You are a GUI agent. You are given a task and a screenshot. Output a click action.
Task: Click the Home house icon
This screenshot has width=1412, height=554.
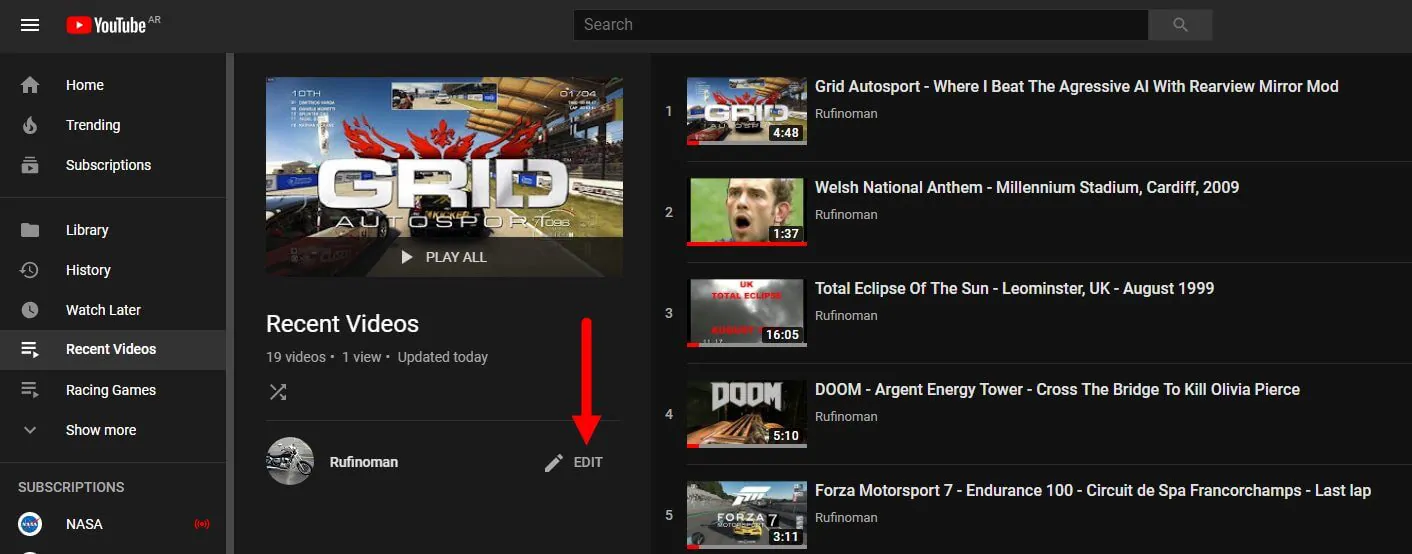[30, 85]
